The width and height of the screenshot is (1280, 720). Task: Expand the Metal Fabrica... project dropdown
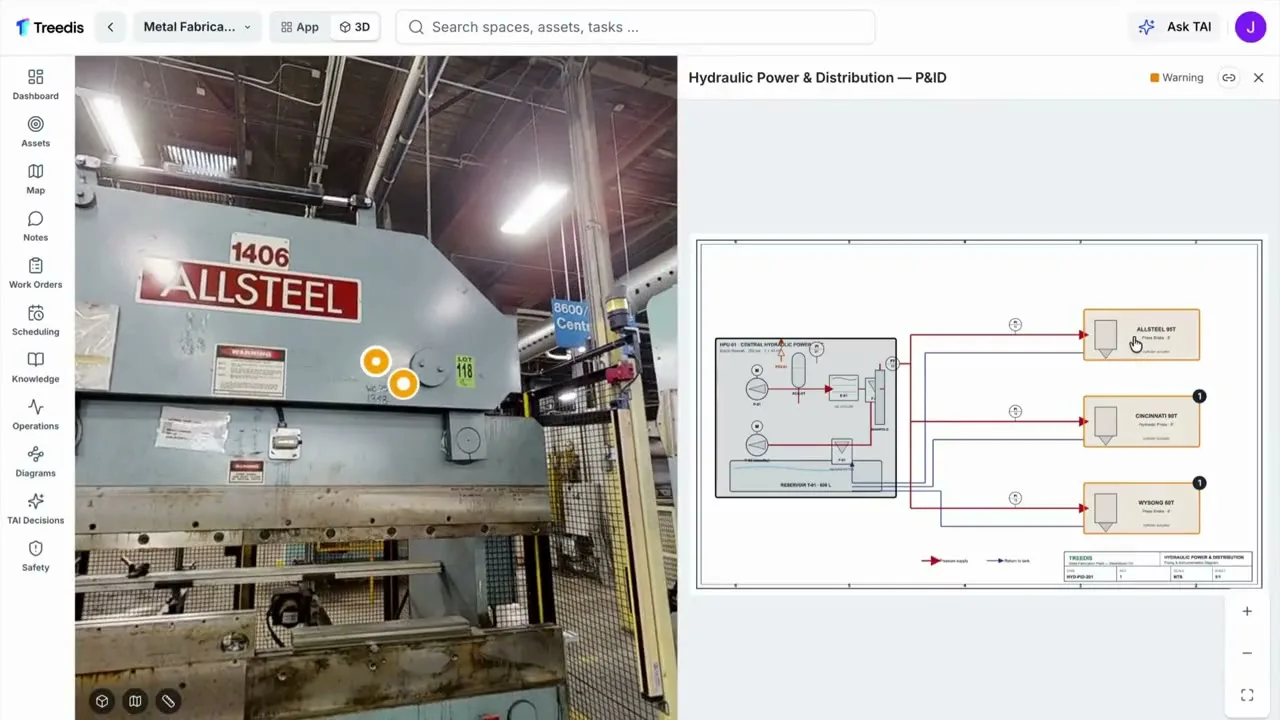point(197,27)
